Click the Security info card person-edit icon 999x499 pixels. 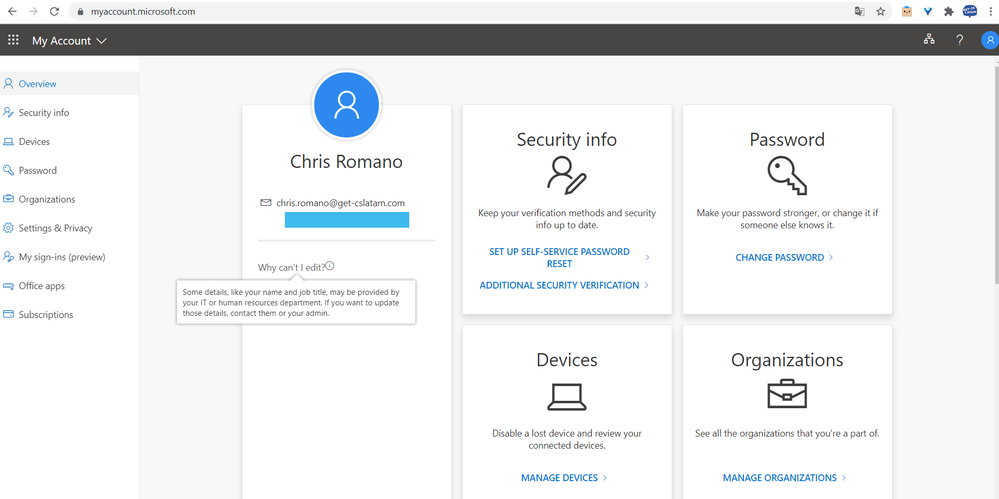[566, 176]
